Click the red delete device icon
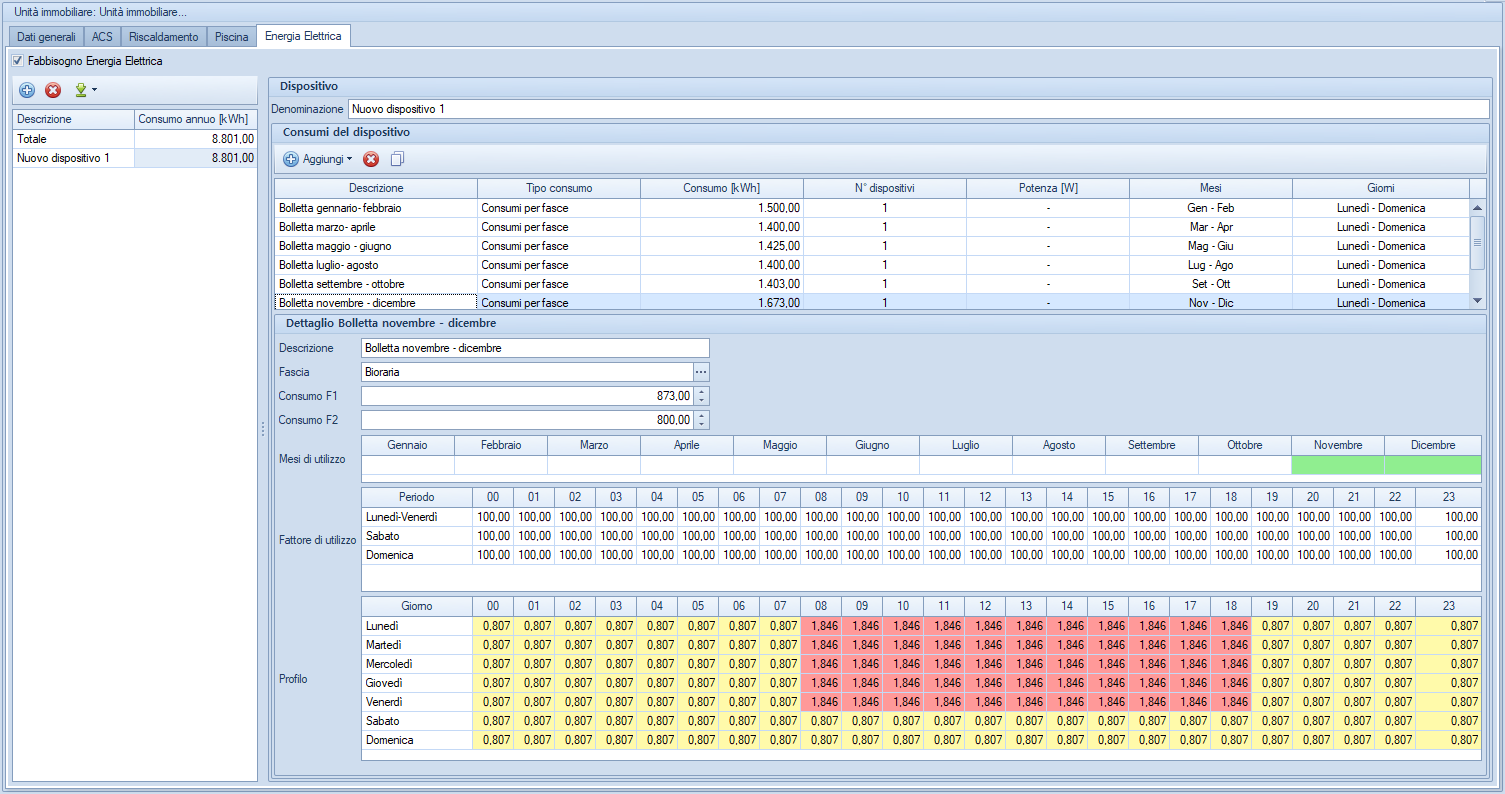Viewport: 1505px width, 794px height. tap(53, 90)
